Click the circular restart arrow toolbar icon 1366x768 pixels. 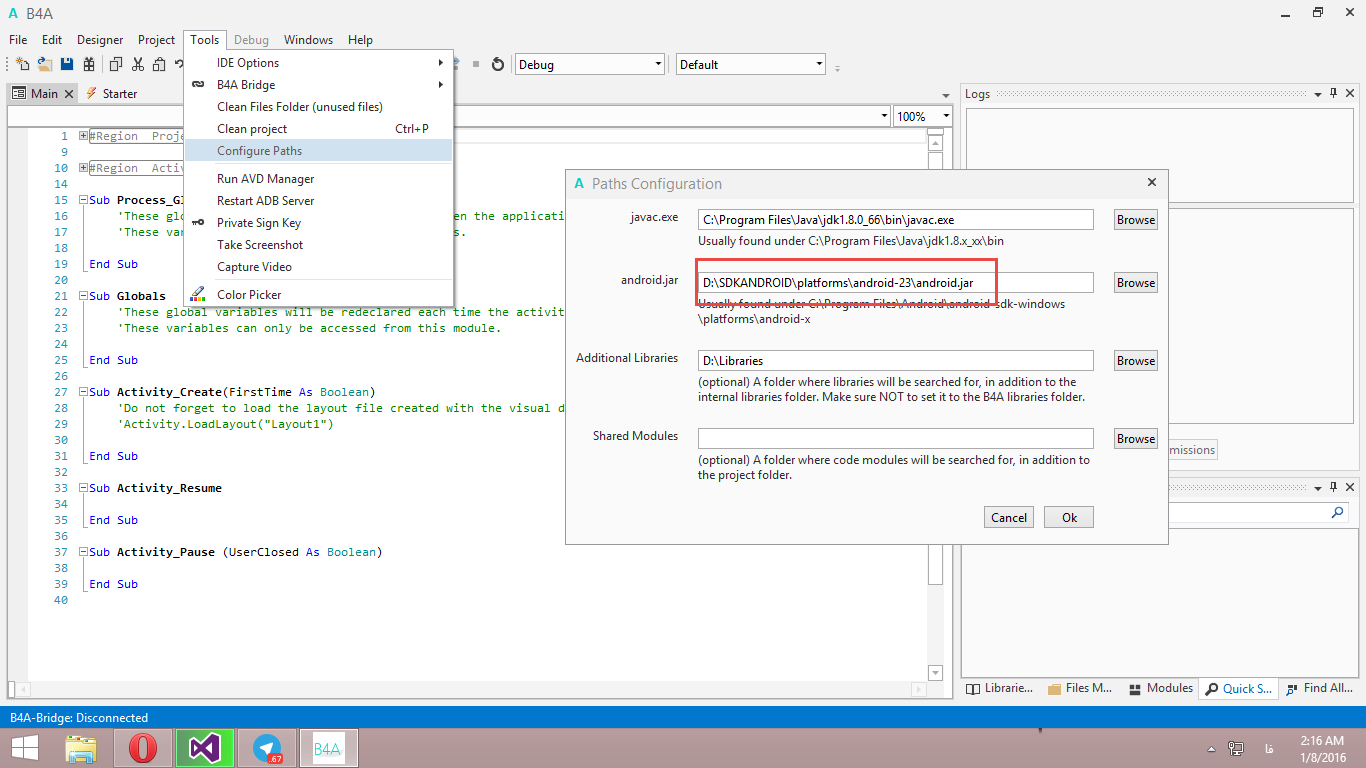pos(498,65)
